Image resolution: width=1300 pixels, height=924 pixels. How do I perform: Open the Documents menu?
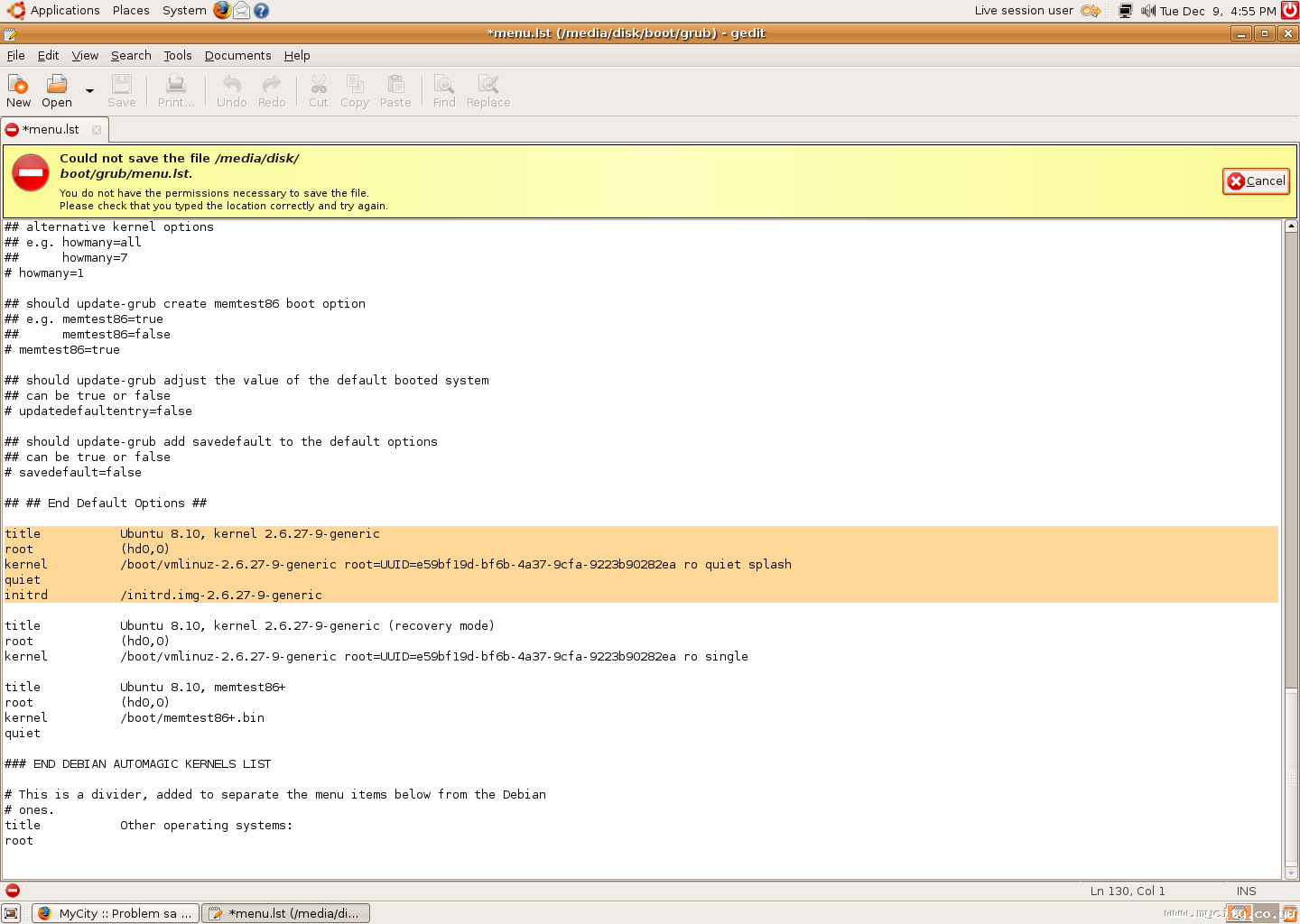pos(237,55)
